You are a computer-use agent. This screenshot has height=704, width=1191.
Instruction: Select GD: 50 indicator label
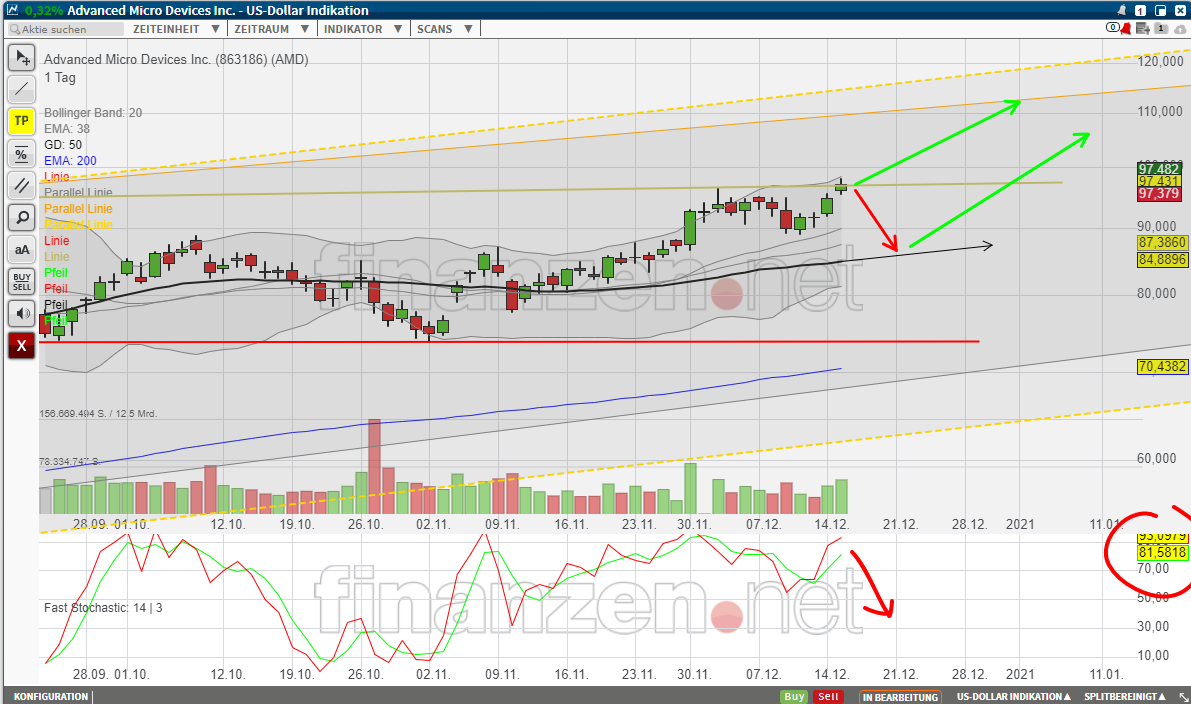(63, 144)
